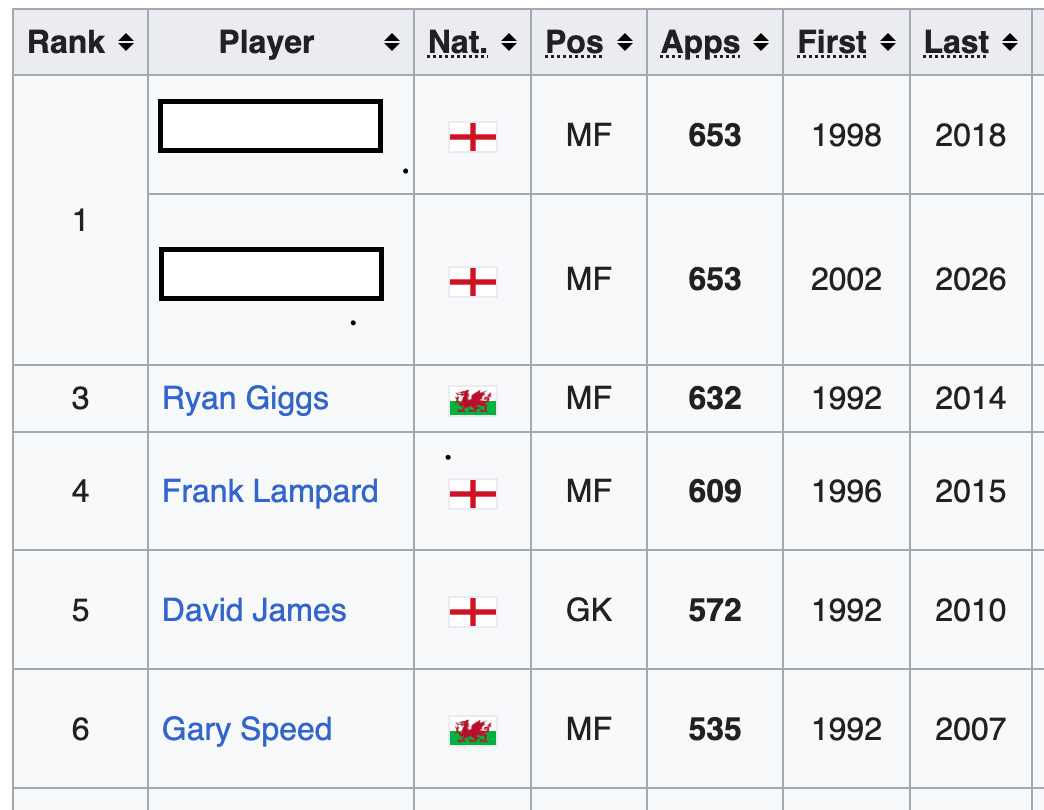This screenshot has width=1044, height=810.
Task: Sort table by Rank column arrows
Action: pos(126,43)
